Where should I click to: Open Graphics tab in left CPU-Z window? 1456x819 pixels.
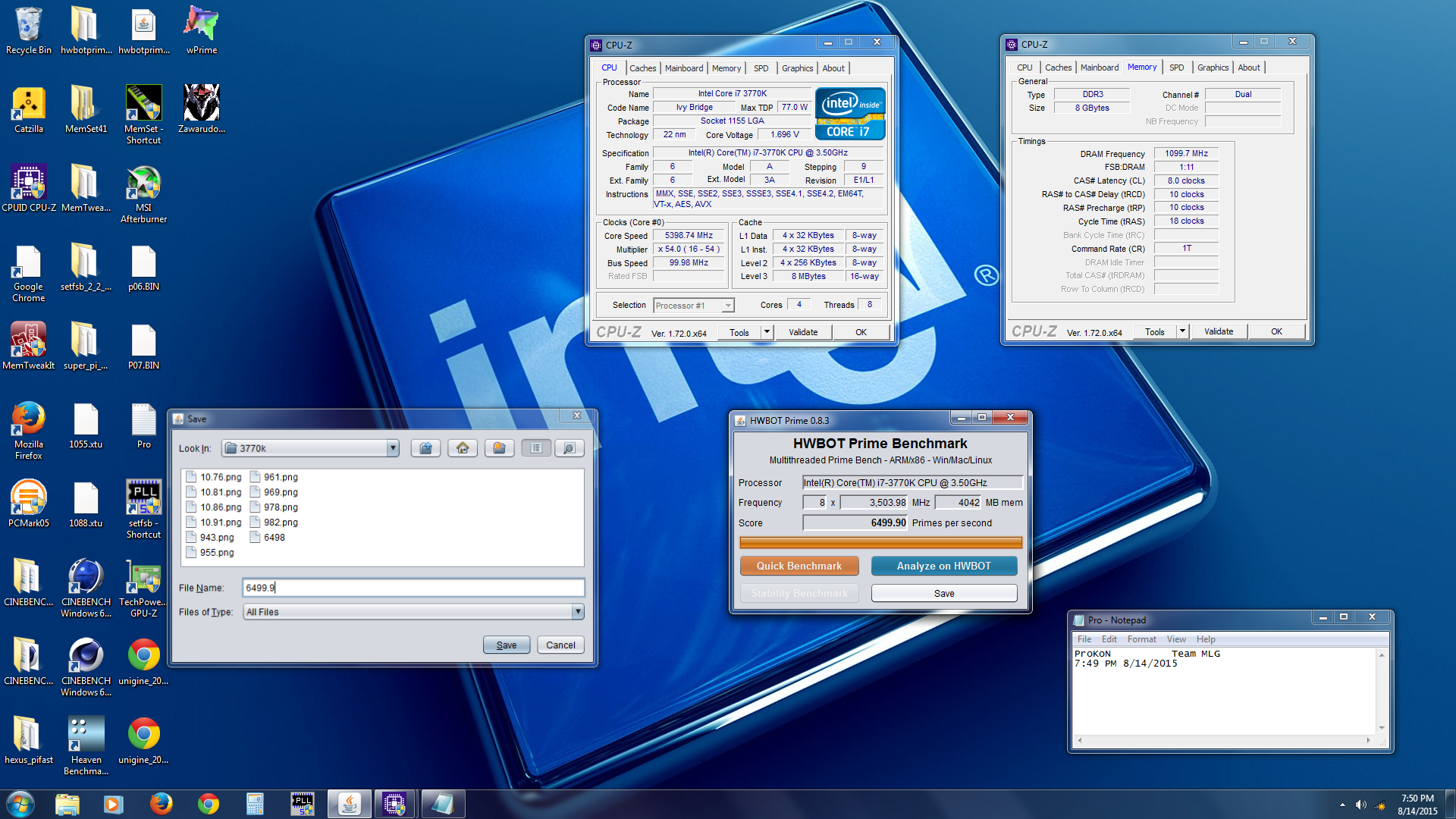(x=797, y=68)
